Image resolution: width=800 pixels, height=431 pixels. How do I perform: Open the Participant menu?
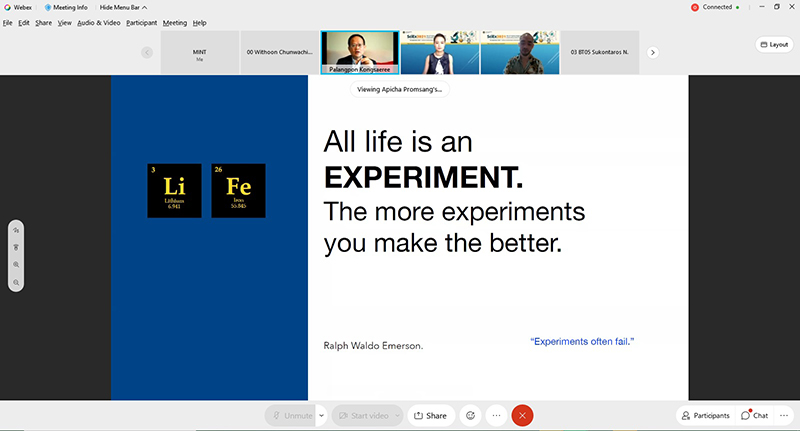coord(141,22)
